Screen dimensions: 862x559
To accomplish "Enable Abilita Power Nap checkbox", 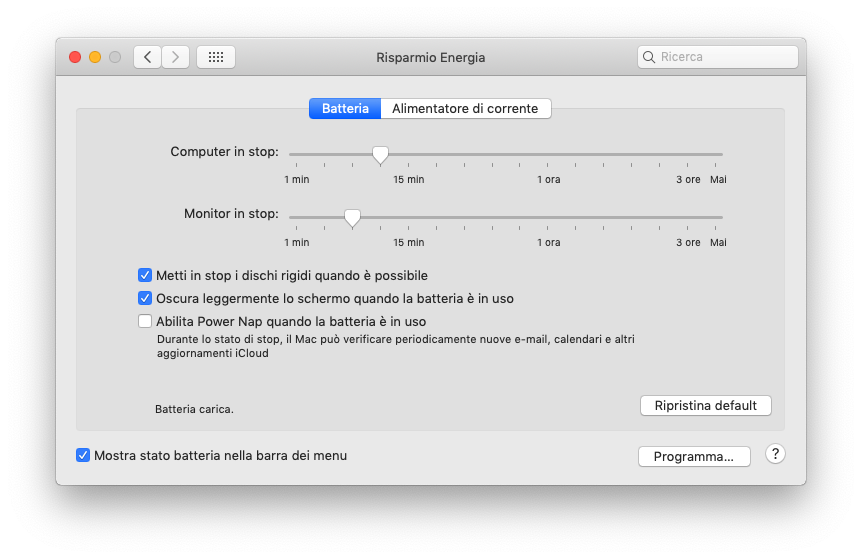I will click(x=145, y=321).
